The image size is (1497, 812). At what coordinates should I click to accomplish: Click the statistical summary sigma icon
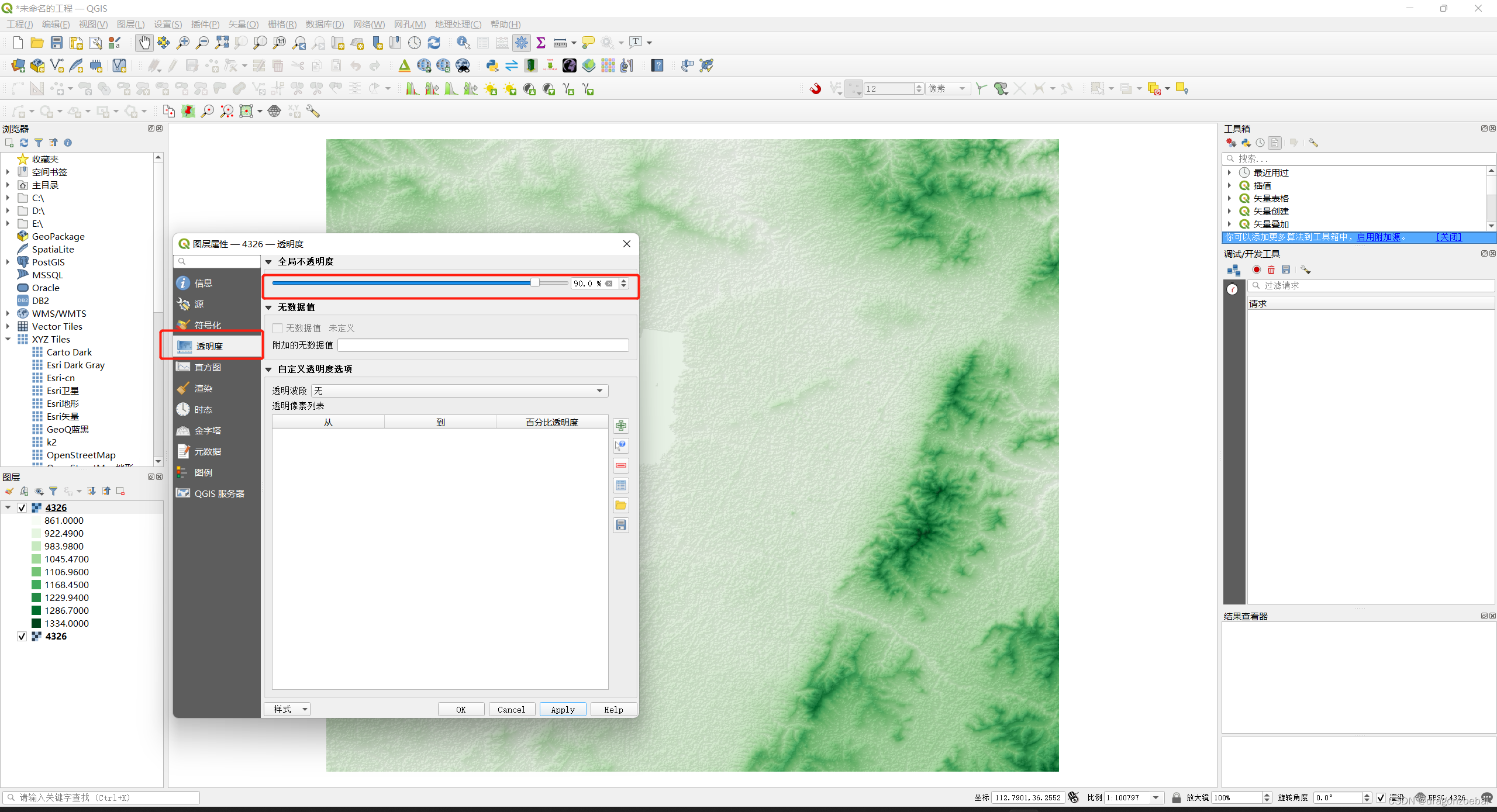tap(540, 42)
